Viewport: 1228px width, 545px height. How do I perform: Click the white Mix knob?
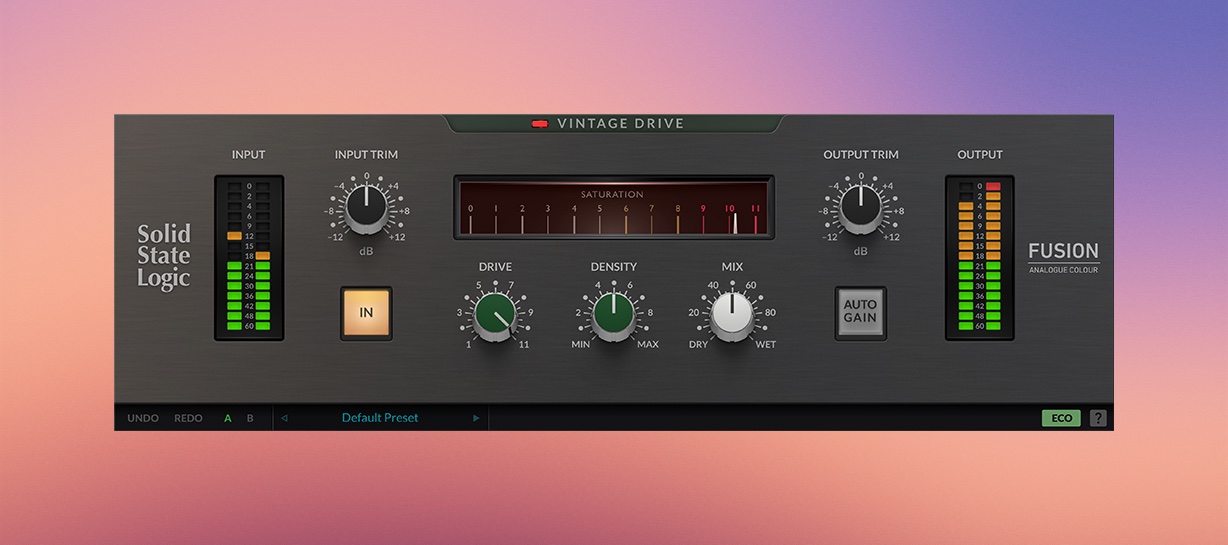coord(732,315)
